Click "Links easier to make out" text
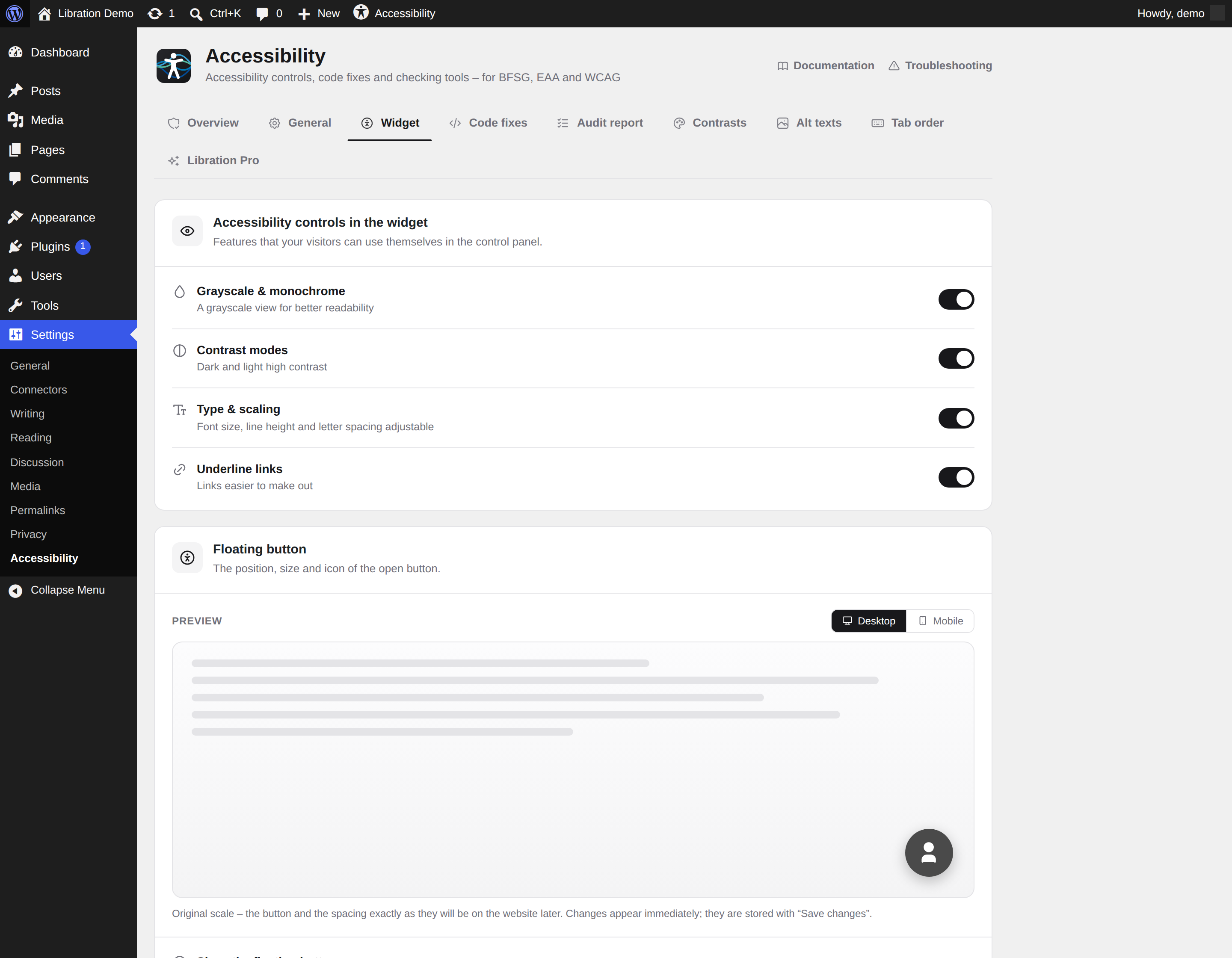The width and height of the screenshot is (1232, 958). [x=255, y=486]
